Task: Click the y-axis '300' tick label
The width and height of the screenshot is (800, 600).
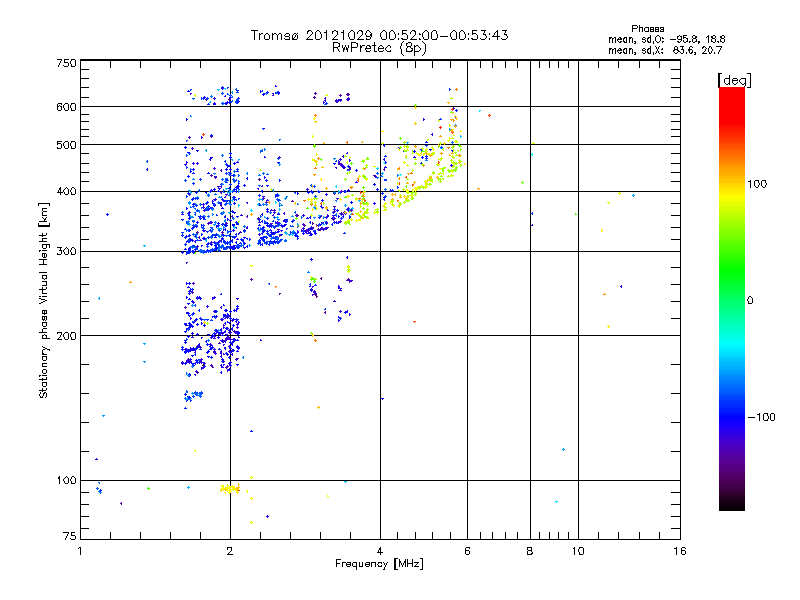Action: coord(67,252)
